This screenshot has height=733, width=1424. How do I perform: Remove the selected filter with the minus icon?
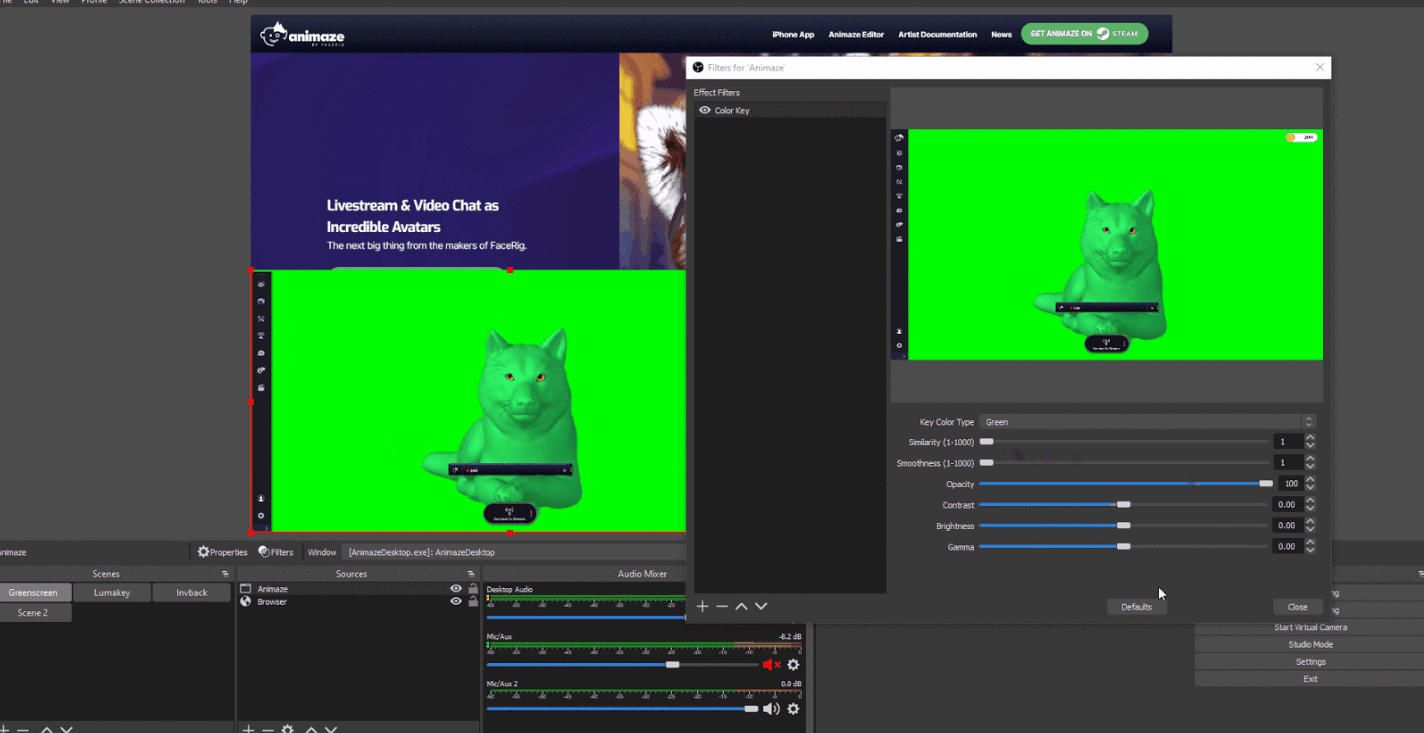(722, 606)
